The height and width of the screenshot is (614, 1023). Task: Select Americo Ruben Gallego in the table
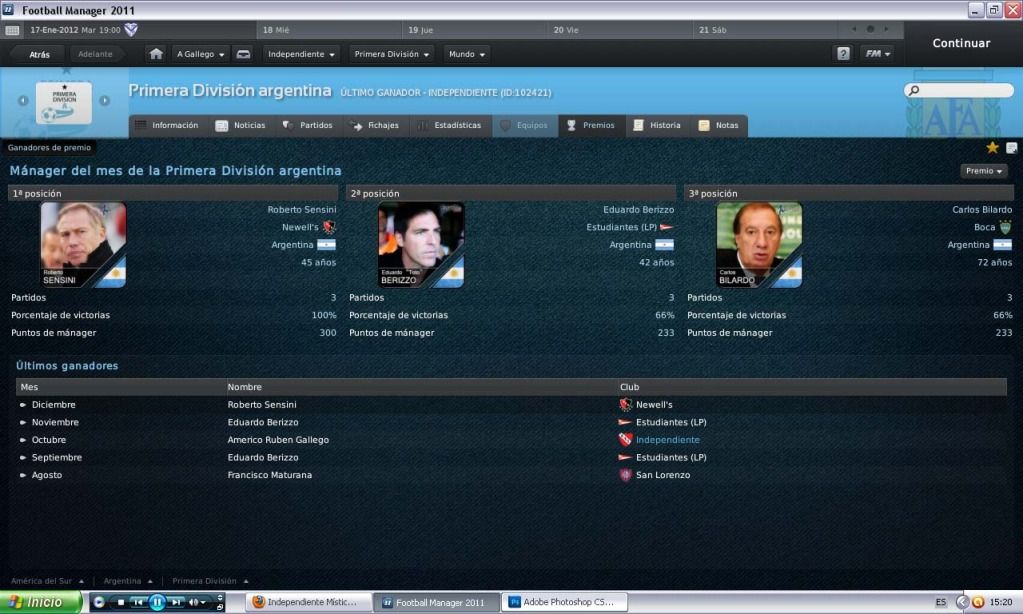click(278, 440)
